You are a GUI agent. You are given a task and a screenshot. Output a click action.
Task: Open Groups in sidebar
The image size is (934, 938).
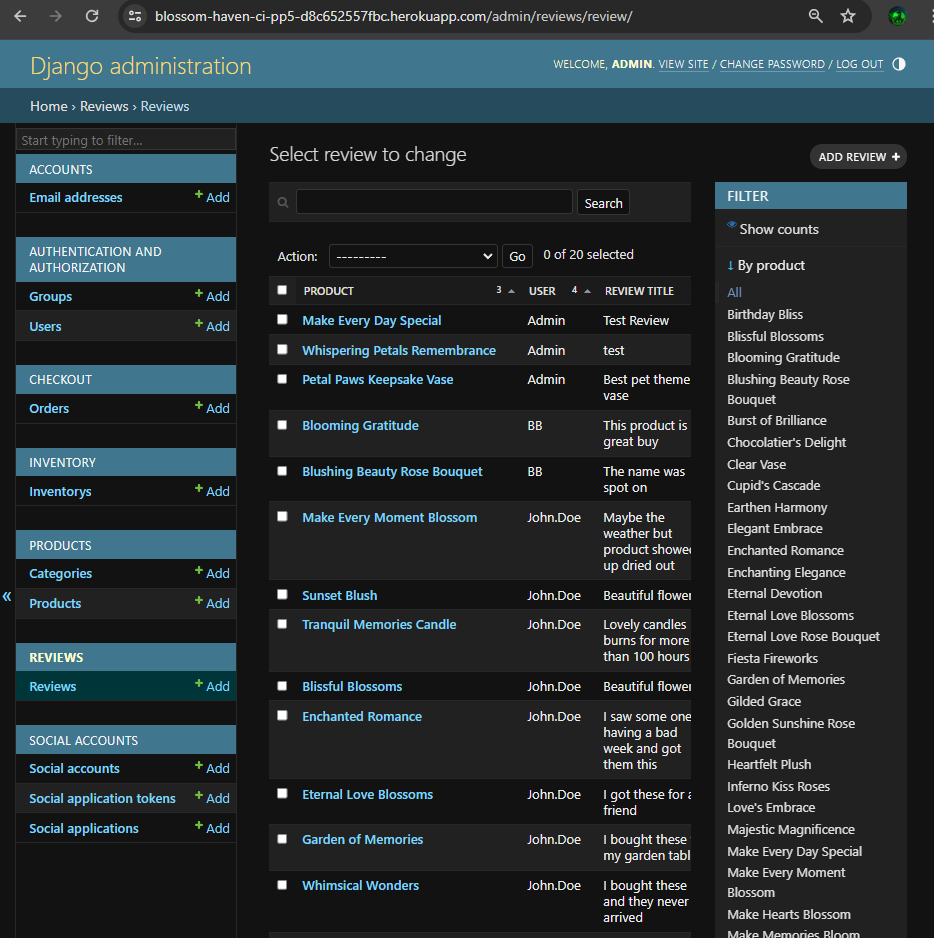tap(50, 297)
